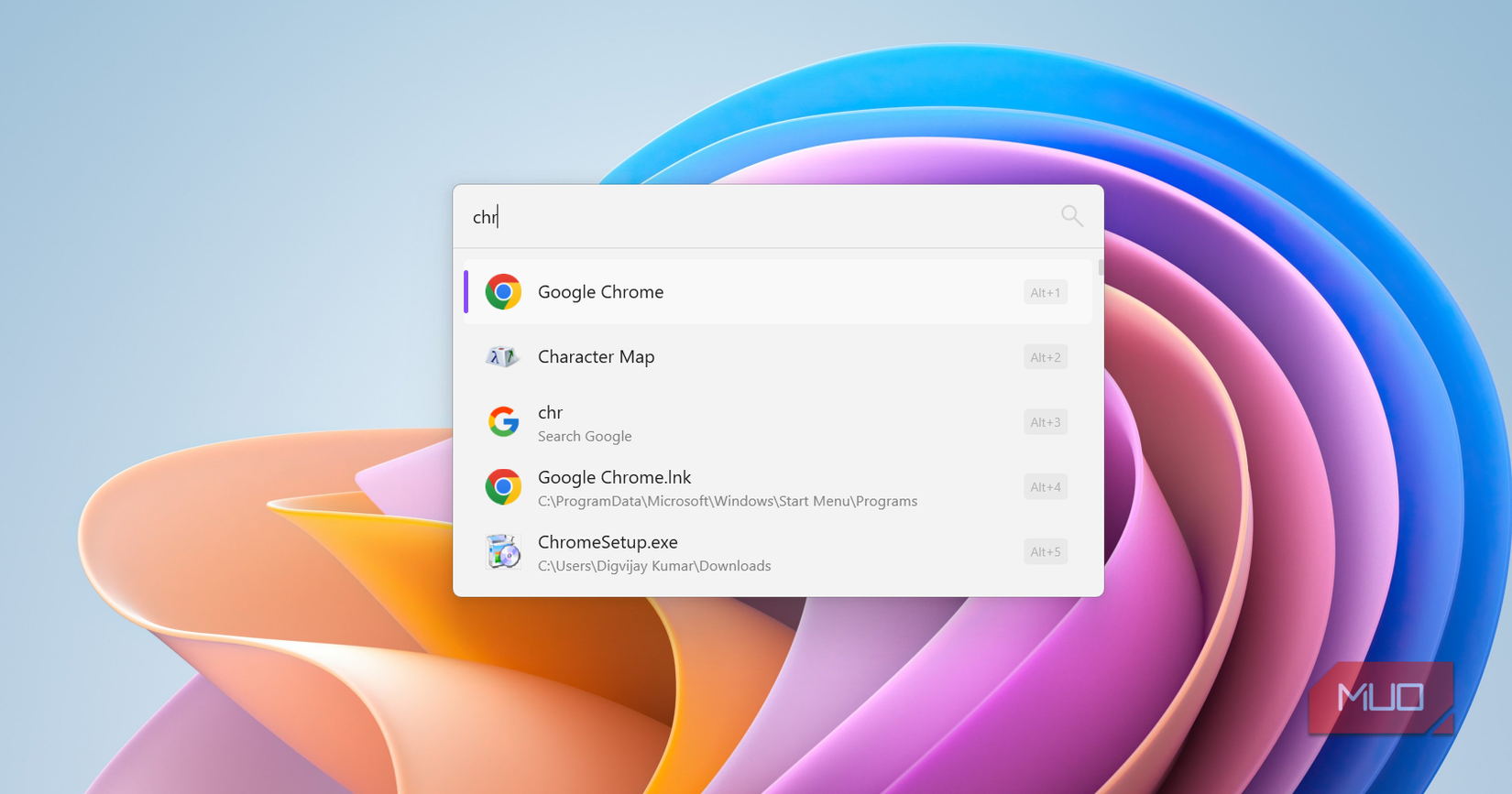1512x794 pixels.
Task: Click the Alt+3 shortcut badge
Action: [1046, 422]
